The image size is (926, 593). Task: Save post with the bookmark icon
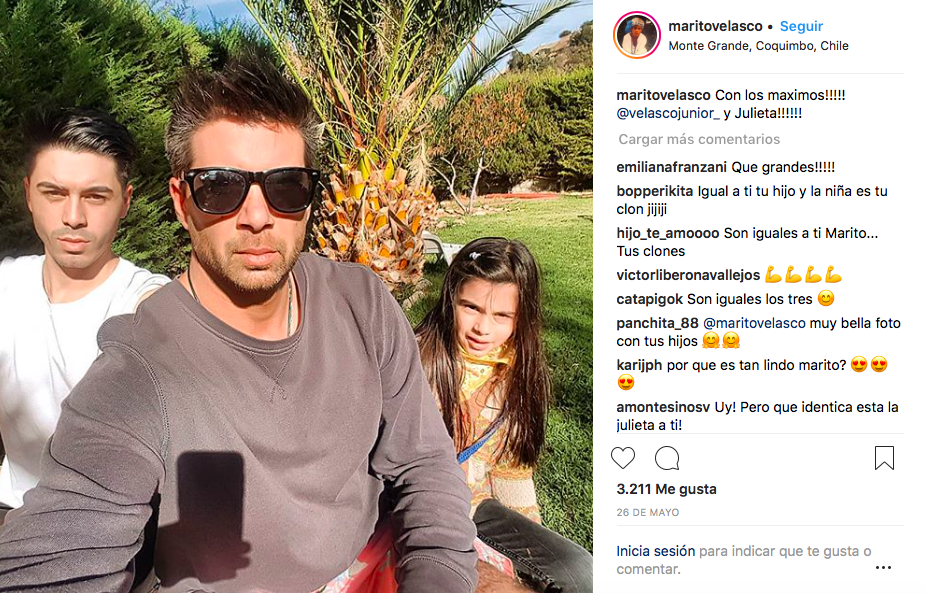click(884, 458)
